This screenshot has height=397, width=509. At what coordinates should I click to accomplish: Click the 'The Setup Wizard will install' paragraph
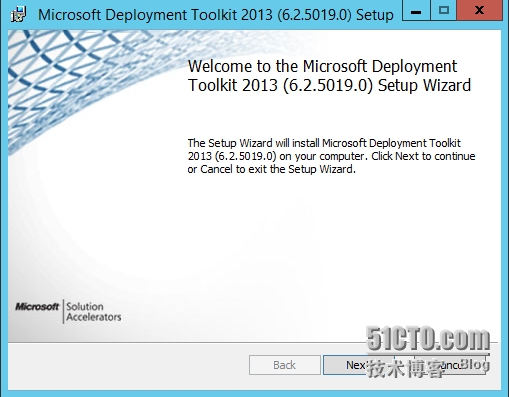pyautogui.click(x=331, y=156)
